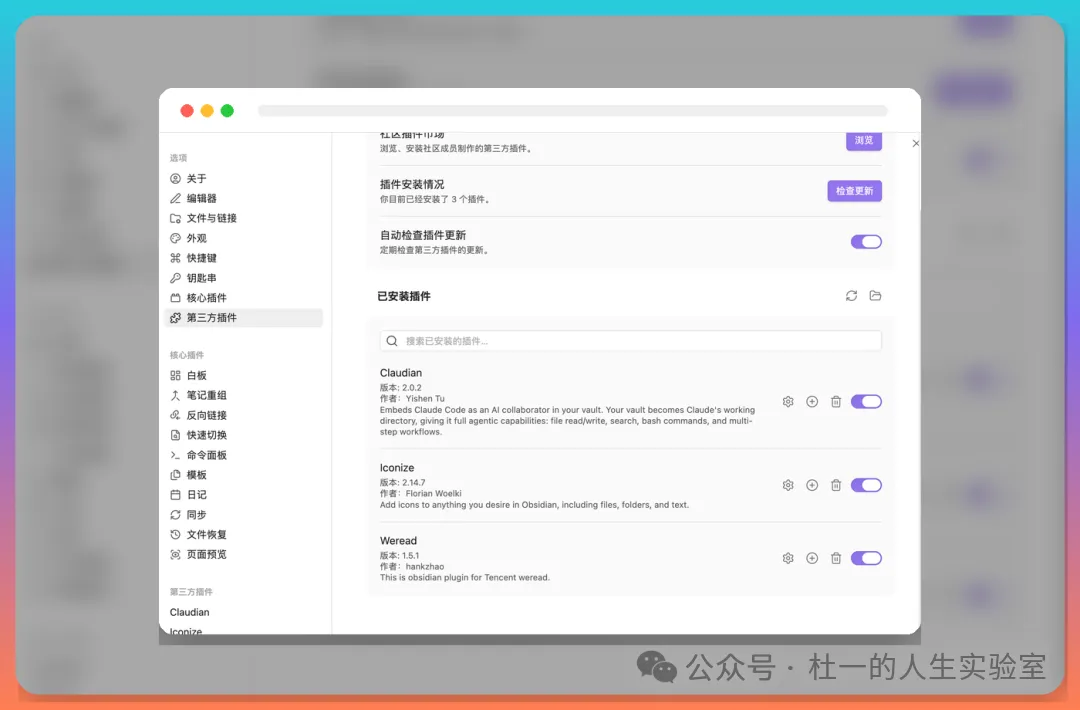Uninstall Weread with trash icon

click(x=835, y=558)
